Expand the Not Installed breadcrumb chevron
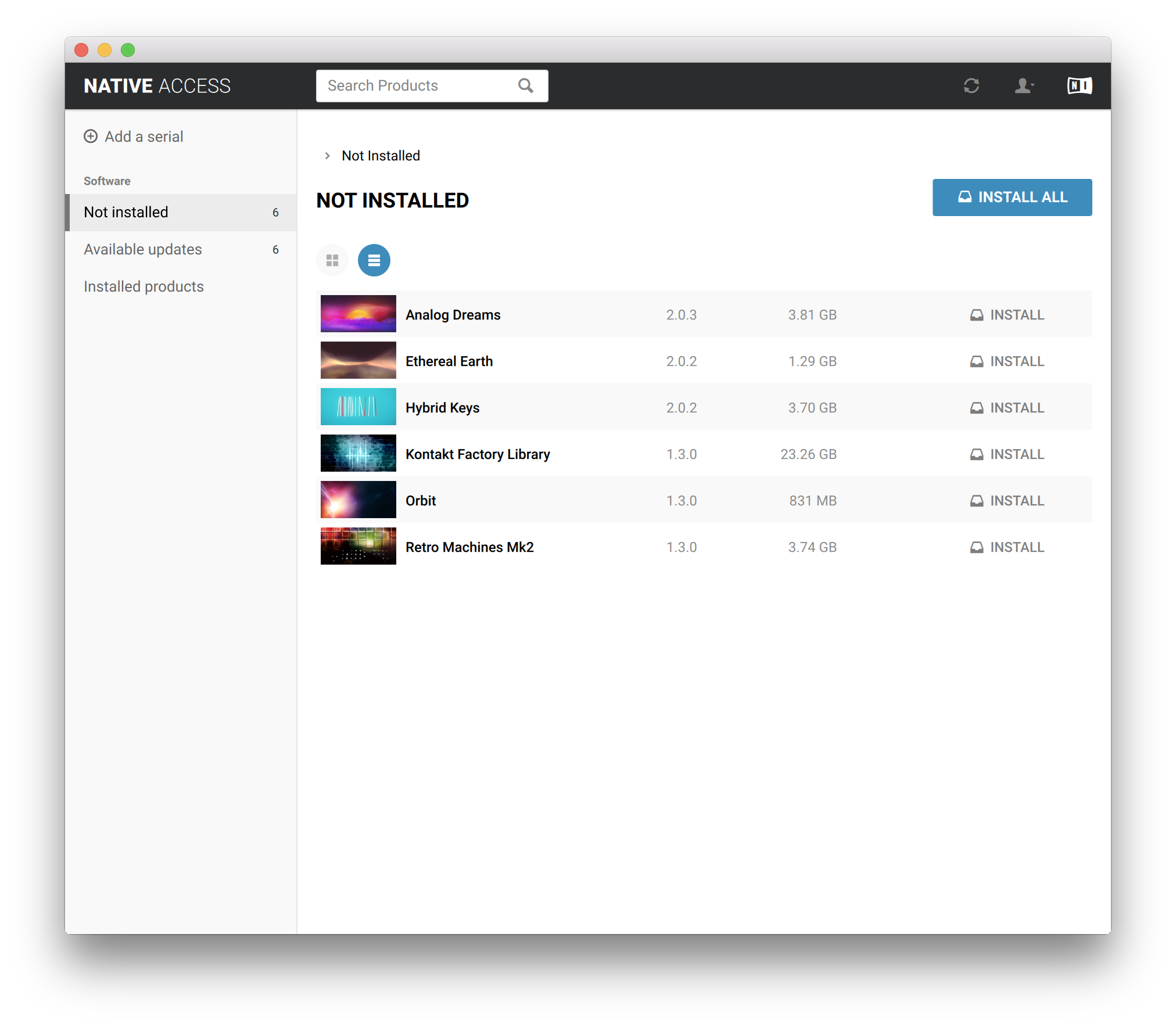This screenshot has height=1027, width=1176. (327, 156)
